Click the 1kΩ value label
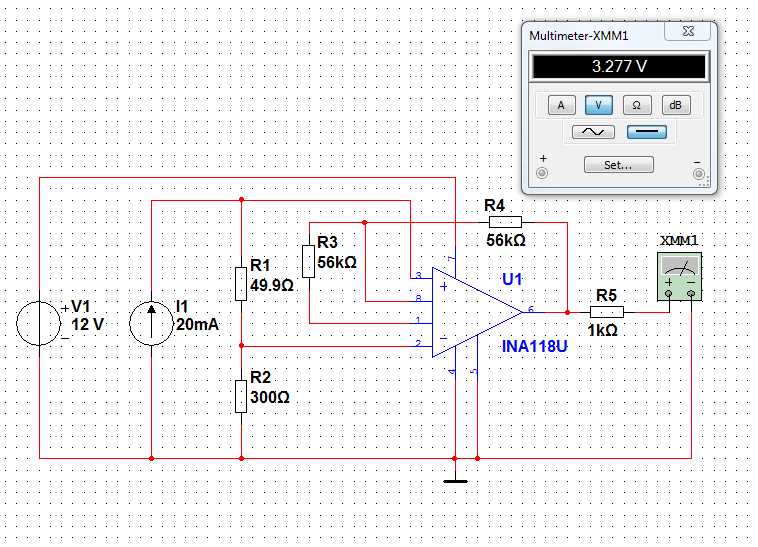Viewport: 758px width, 547px height. coord(602,330)
